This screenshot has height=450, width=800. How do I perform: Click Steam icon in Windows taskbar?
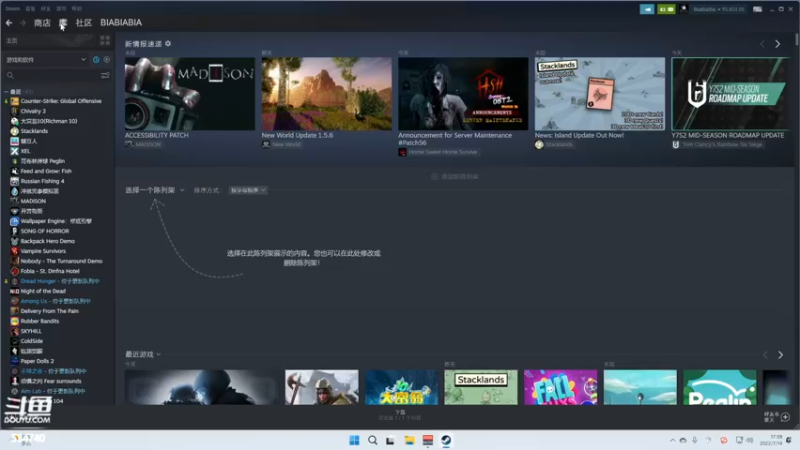point(446,440)
